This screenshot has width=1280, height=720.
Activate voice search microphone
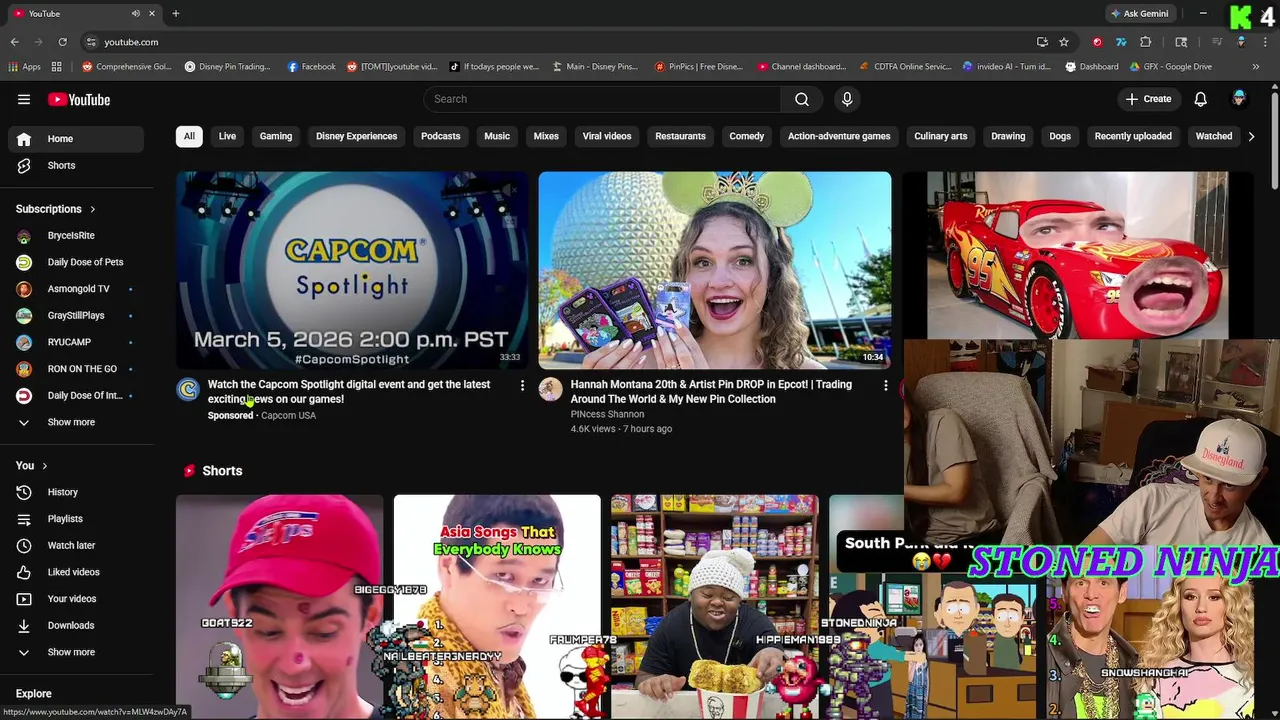tap(847, 99)
